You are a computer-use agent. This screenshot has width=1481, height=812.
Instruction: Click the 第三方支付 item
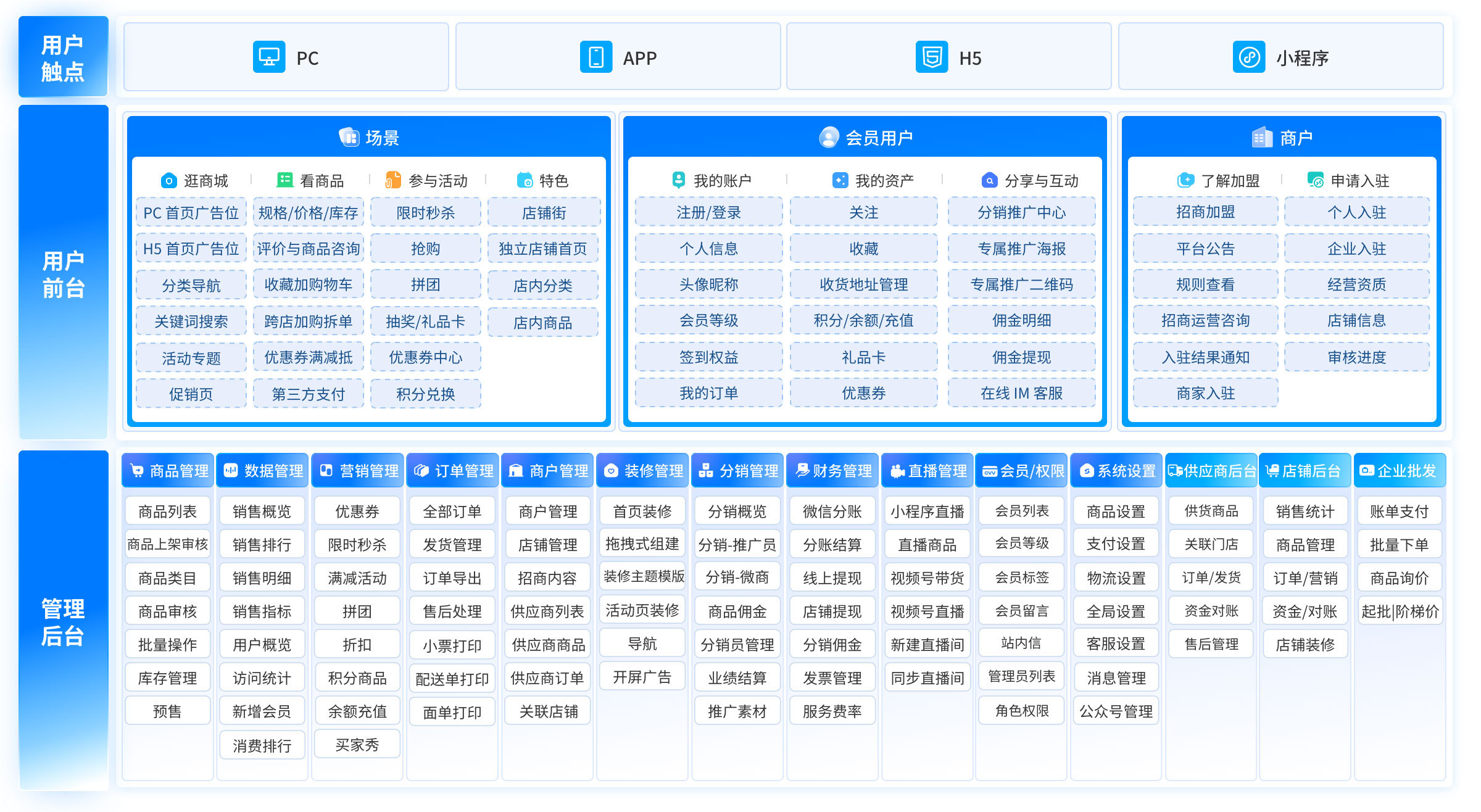pyautogui.click(x=308, y=394)
